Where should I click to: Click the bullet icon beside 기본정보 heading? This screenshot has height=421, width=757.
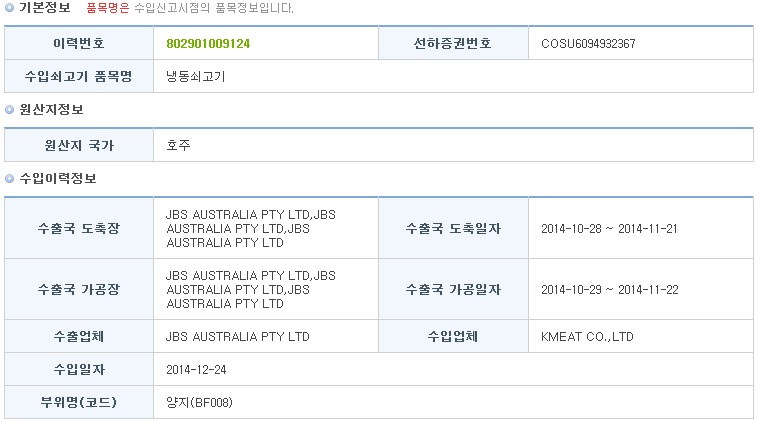9,8
